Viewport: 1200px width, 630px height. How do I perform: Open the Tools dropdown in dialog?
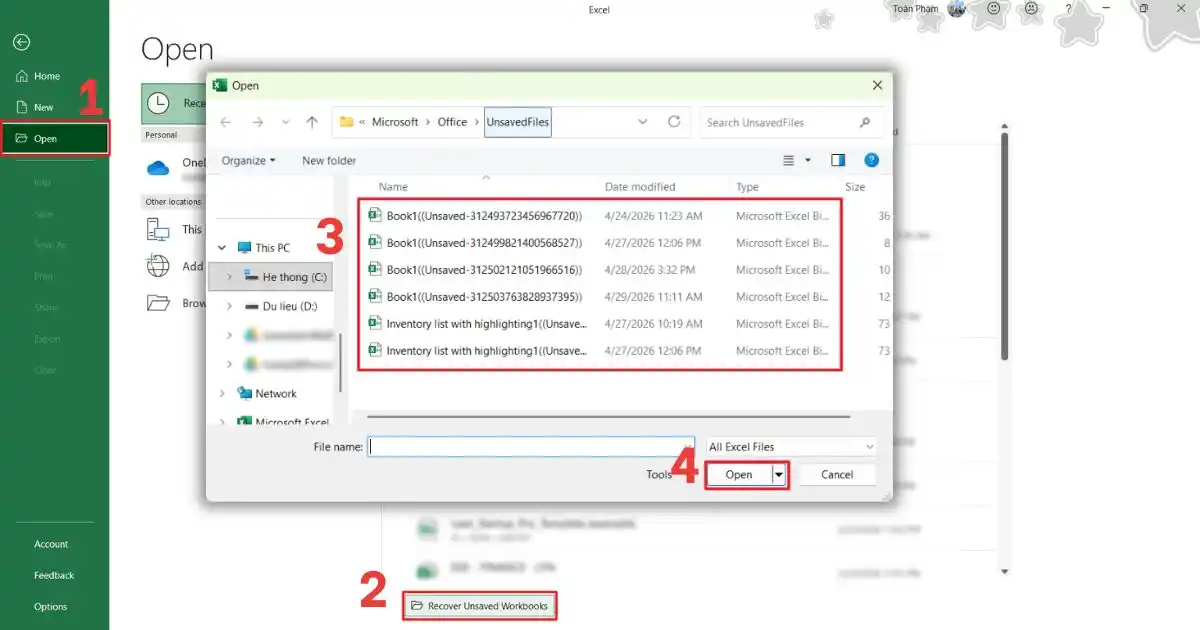pos(661,474)
